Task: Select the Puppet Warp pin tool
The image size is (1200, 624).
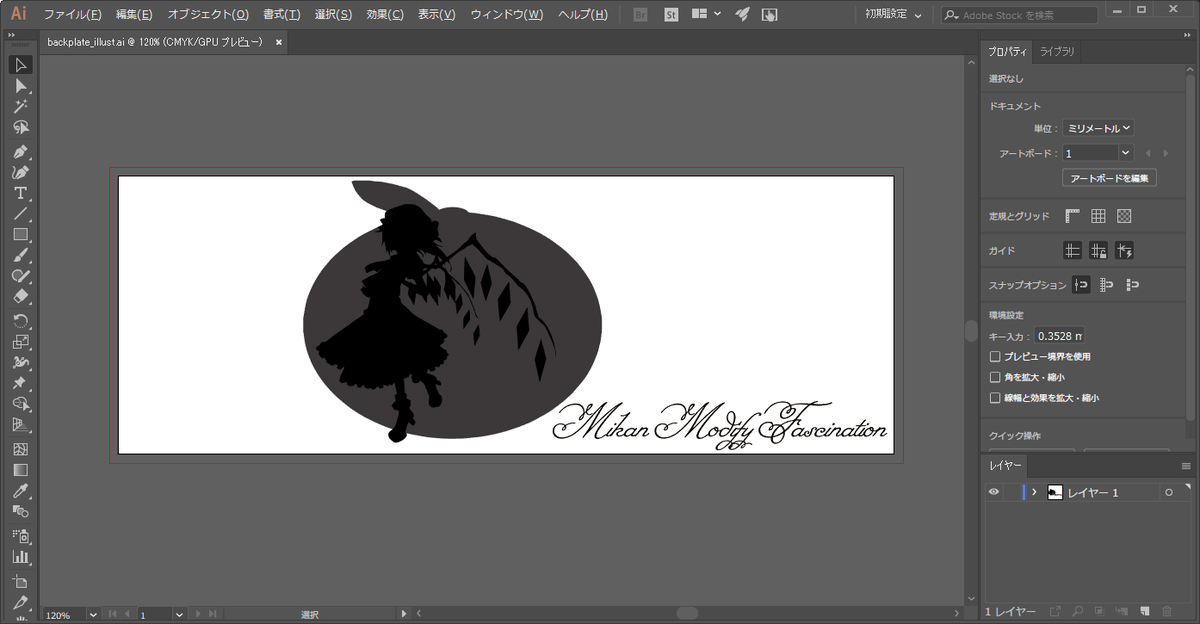Action: [20, 383]
